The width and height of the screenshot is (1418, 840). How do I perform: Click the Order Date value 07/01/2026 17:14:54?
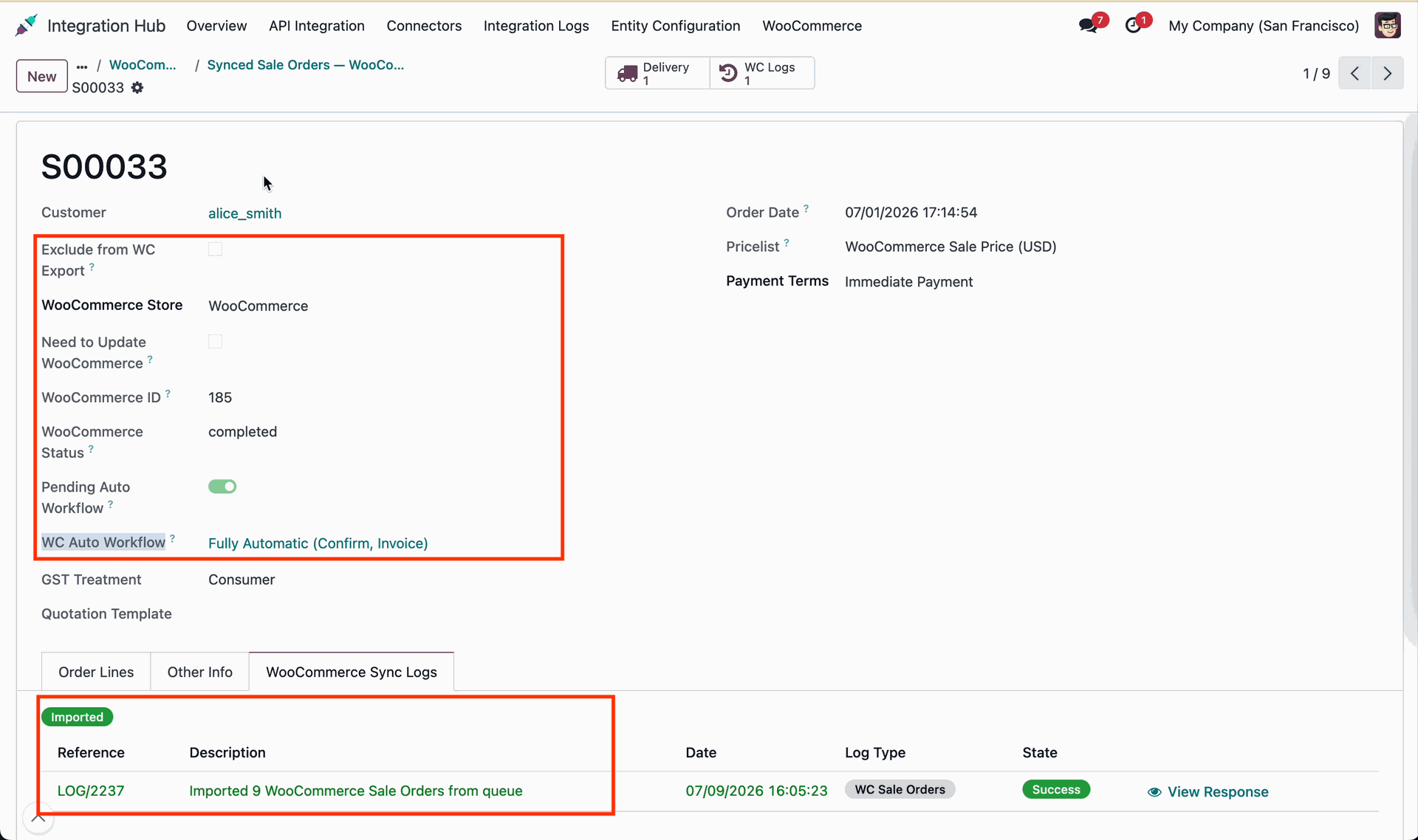911,213
